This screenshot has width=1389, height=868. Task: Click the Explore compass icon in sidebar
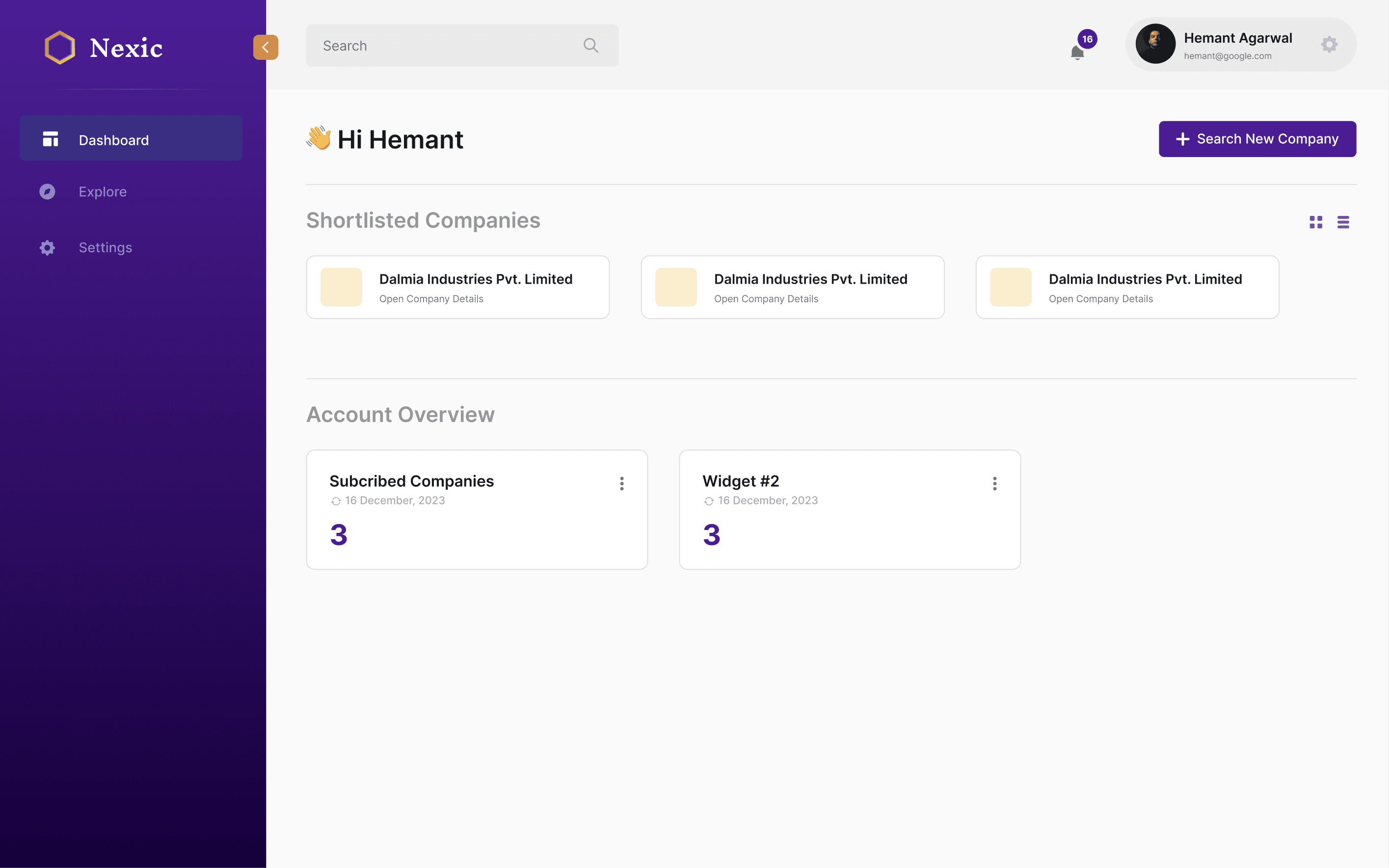pyautogui.click(x=47, y=192)
